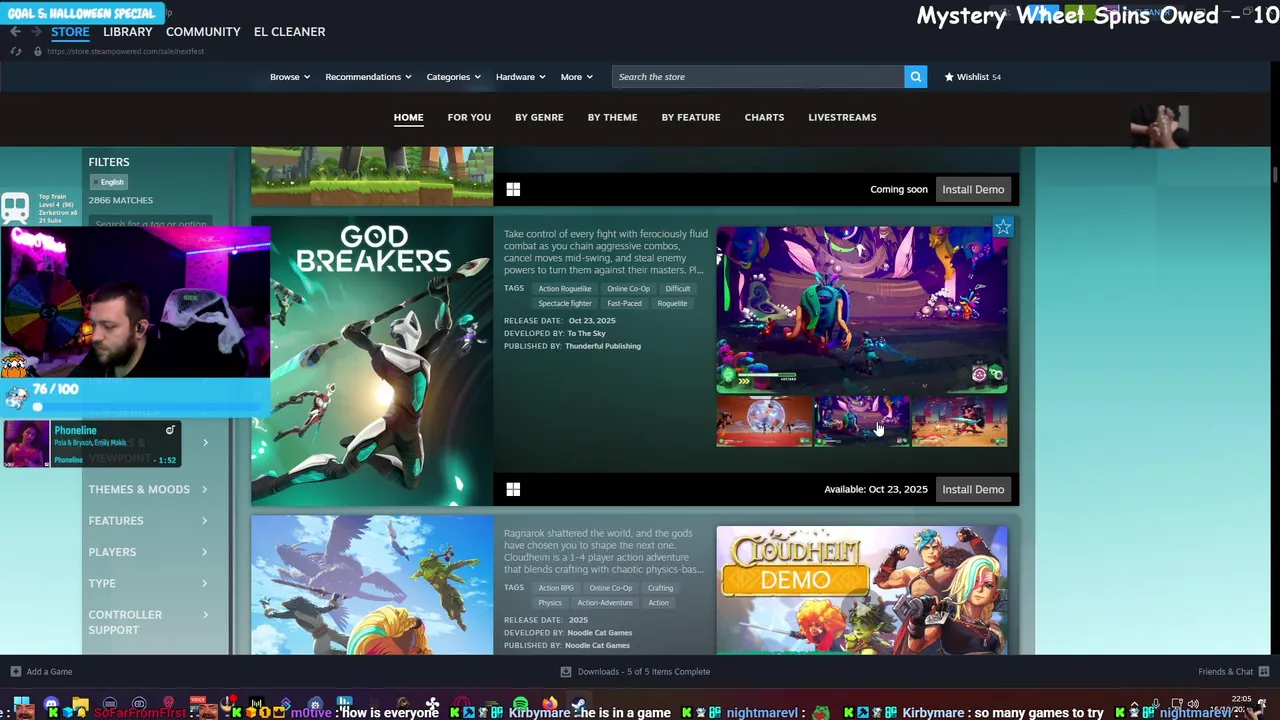
Task: Open the Cloudheim Demo banner image
Action: coord(862,590)
